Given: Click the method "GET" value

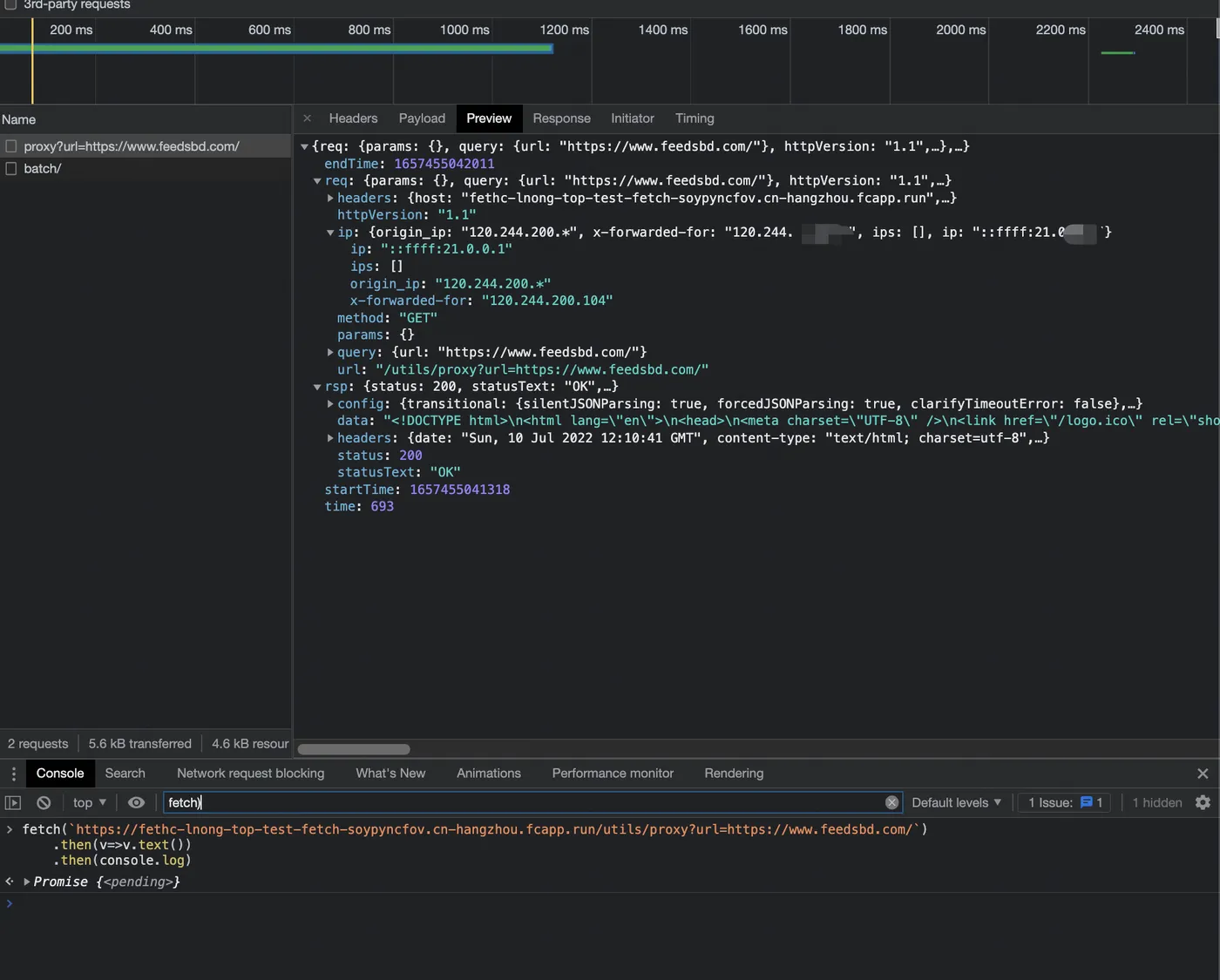Looking at the screenshot, I should click(418, 318).
